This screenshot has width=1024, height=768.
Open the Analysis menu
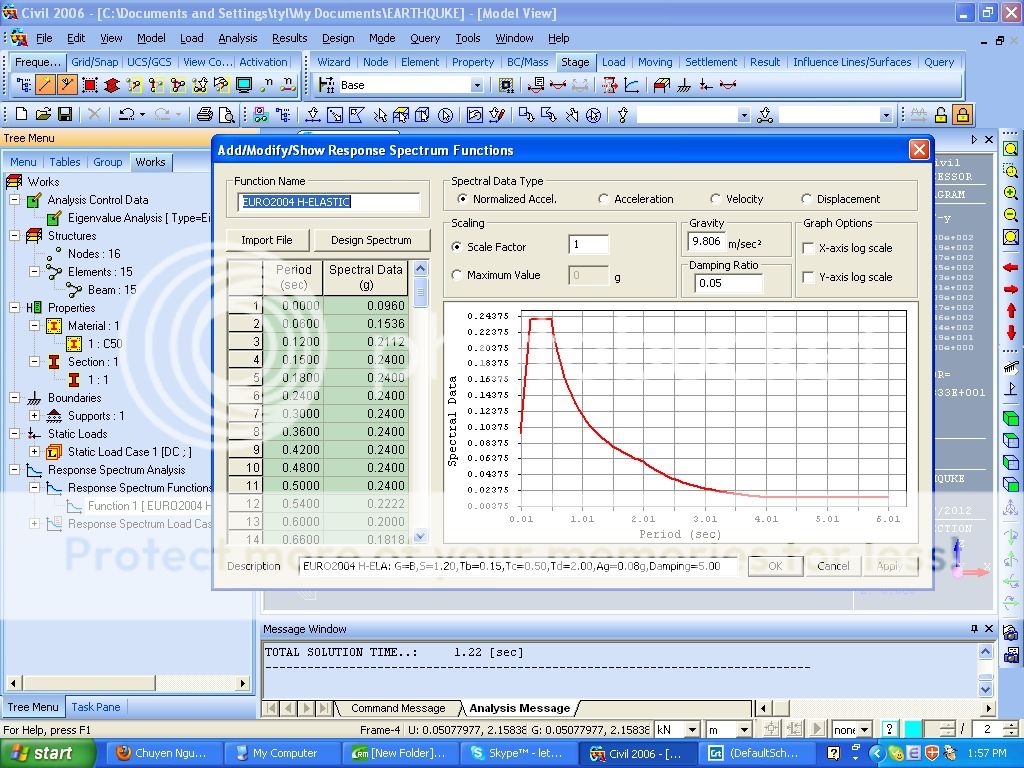tap(238, 39)
